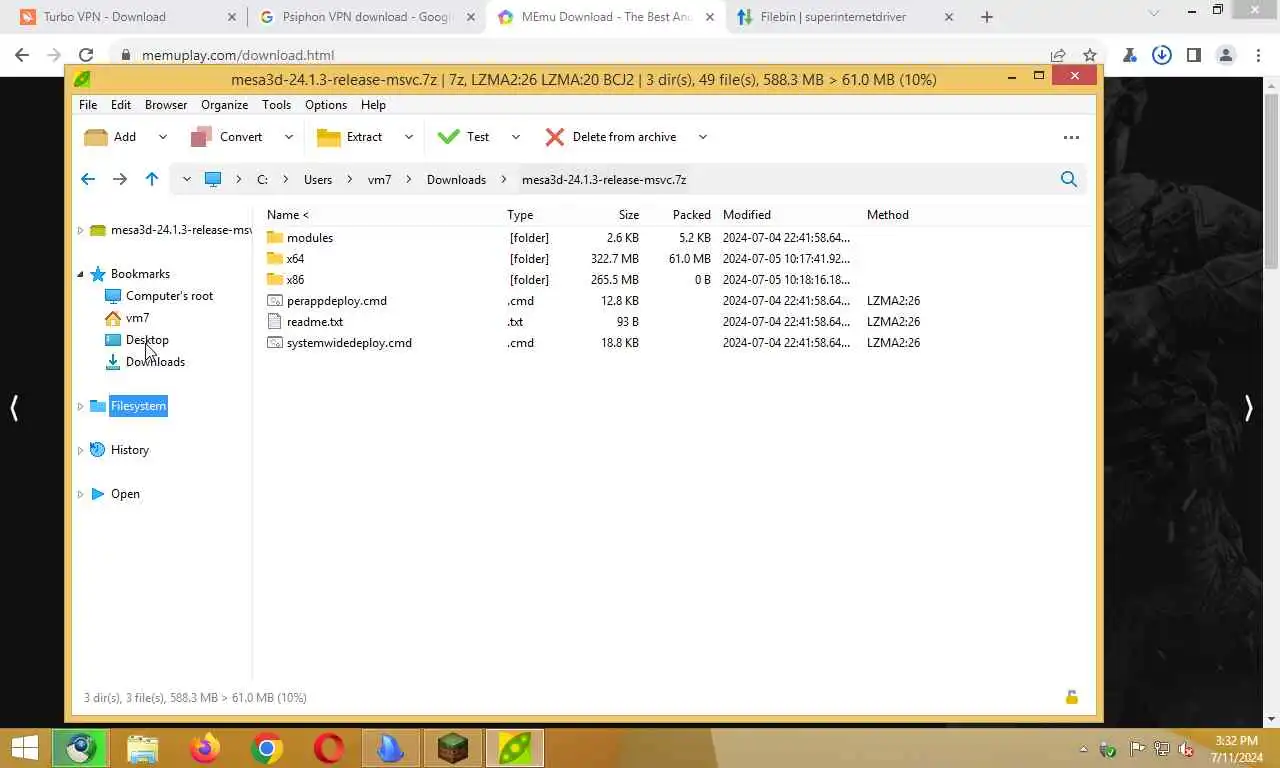Collapse the Bookmarks tree node
The image size is (1280, 768).
(80, 274)
